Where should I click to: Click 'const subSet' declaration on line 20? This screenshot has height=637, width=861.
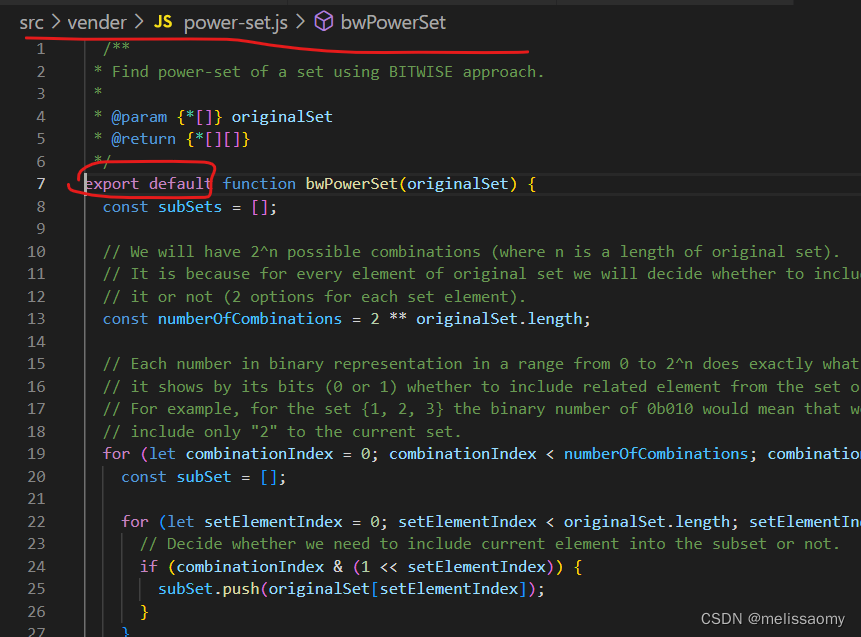(x=176, y=477)
